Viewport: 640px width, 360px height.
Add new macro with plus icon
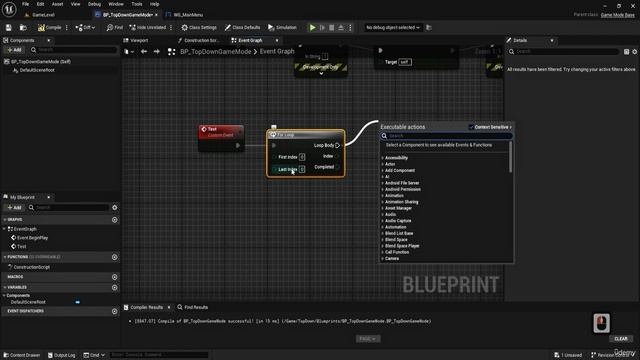(x=115, y=277)
